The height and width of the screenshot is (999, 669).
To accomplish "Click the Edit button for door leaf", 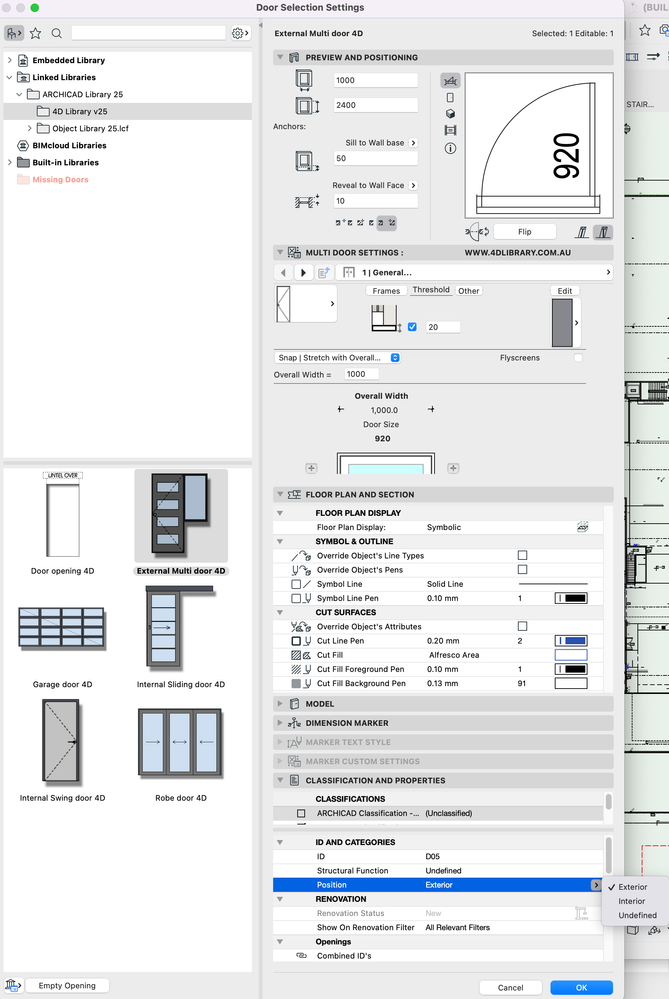I will click(x=565, y=291).
